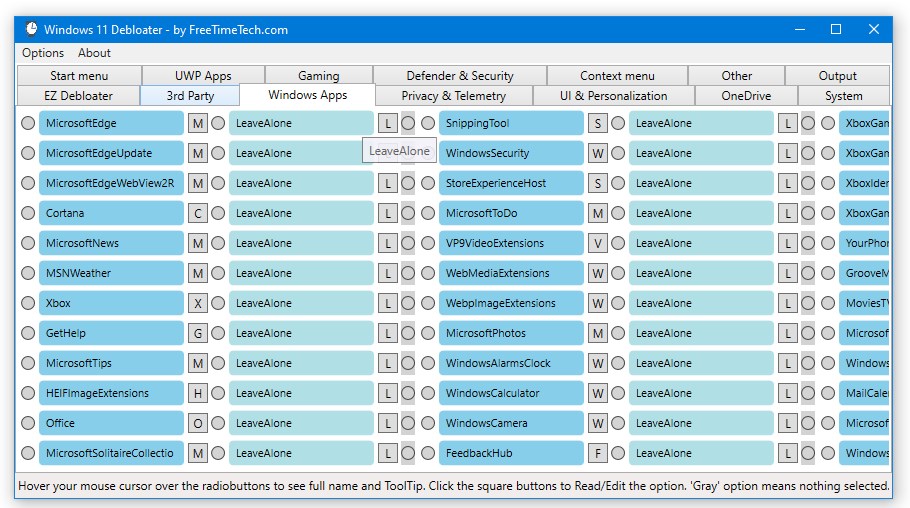Screen dimensions: 910x508
Task: Open the System tab
Action: click(x=844, y=95)
